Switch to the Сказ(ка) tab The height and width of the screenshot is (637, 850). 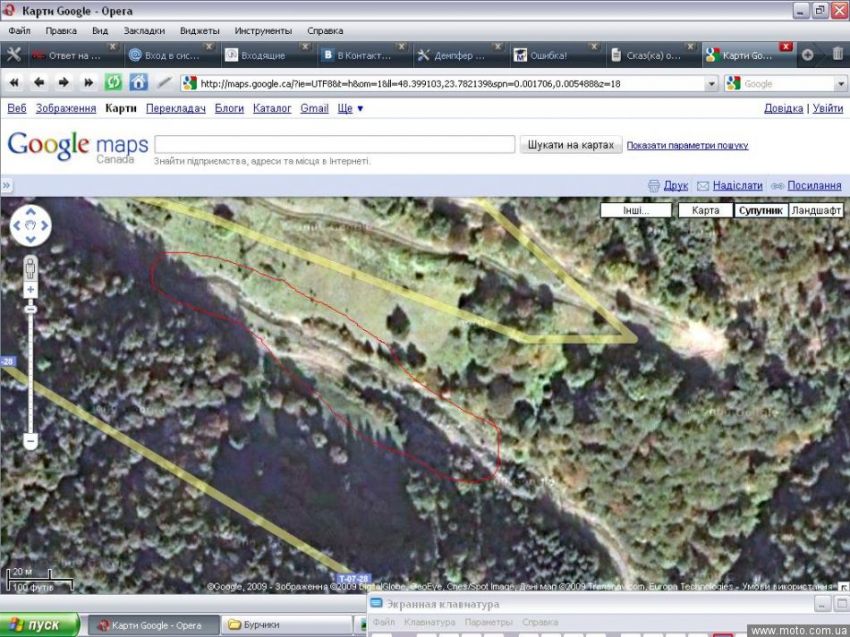click(x=651, y=55)
